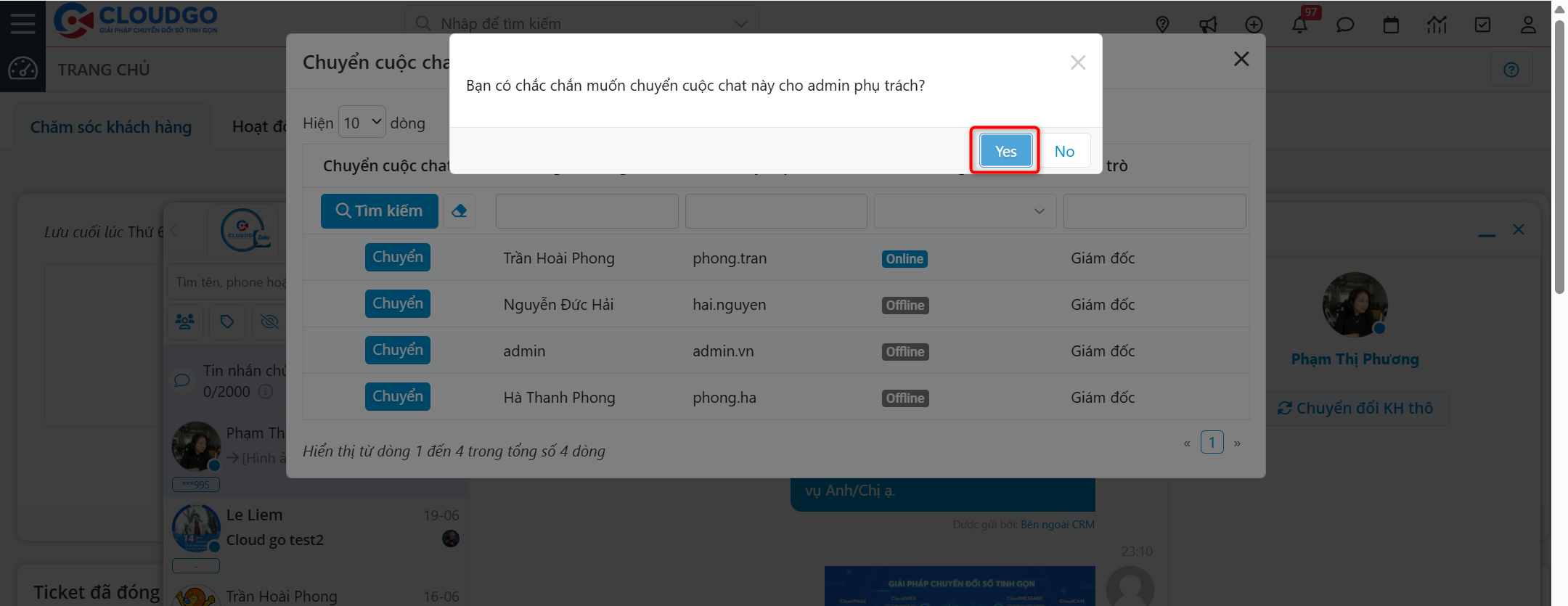Select the phong.tran username cell
The image size is (1568, 606).
click(x=730, y=258)
